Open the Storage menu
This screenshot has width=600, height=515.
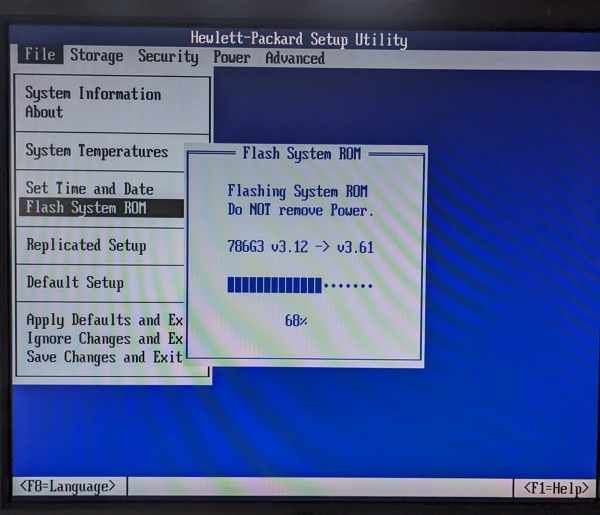pyautogui.click(x=96, y=56)
